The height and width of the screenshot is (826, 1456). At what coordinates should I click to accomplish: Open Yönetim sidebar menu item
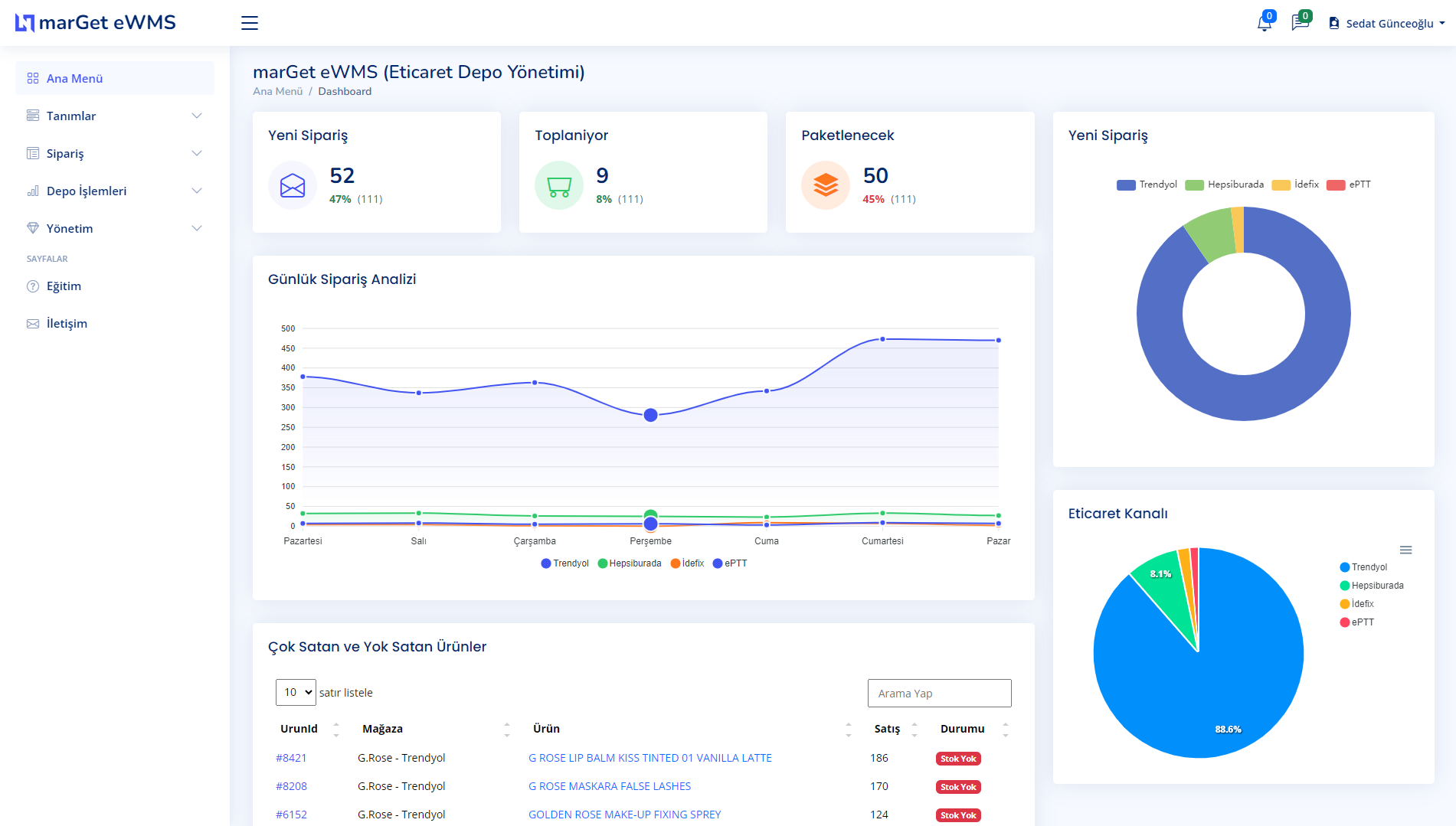(115, 228)
